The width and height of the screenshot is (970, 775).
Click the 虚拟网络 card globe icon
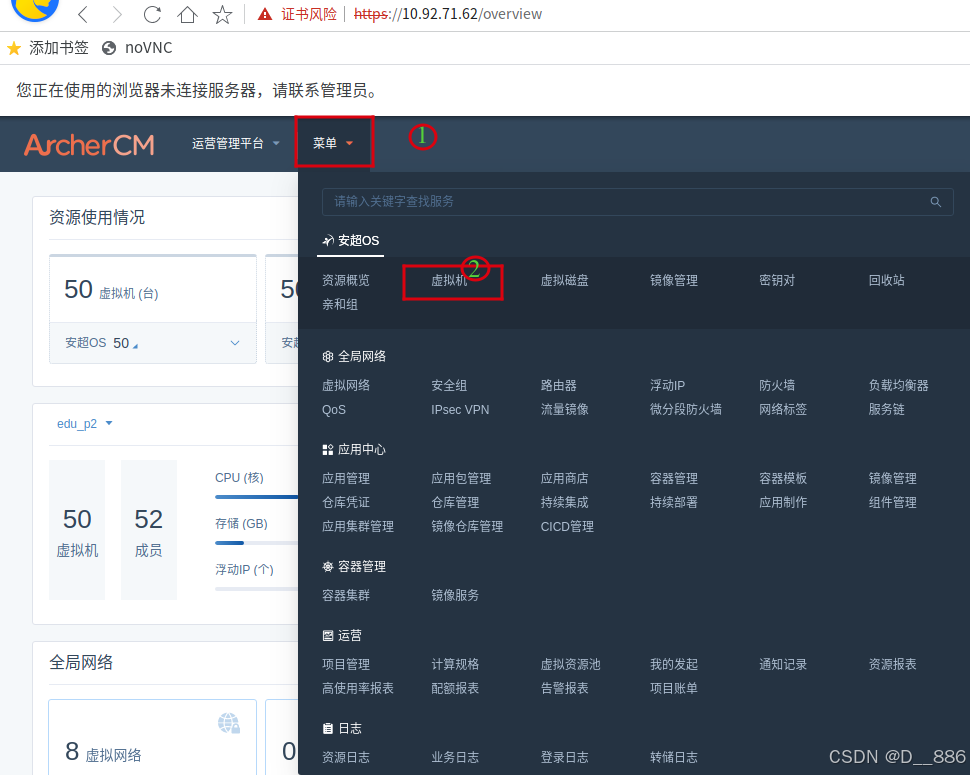[229, 723]
